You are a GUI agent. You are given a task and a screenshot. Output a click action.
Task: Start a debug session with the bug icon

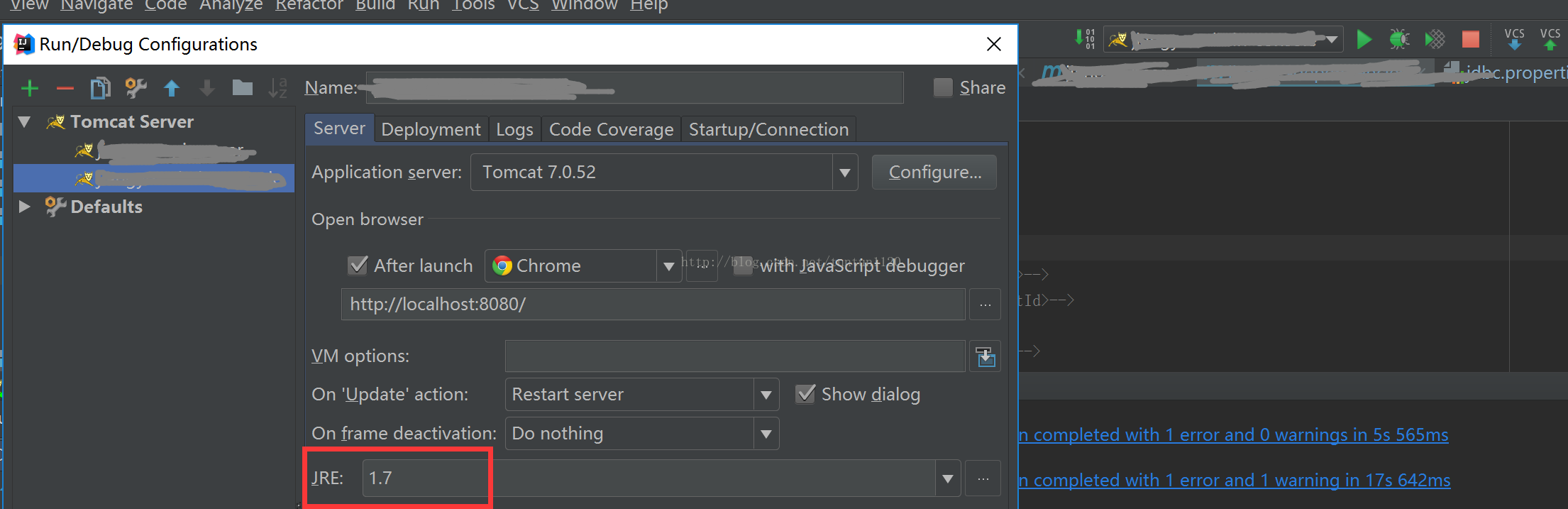[1399, 39]
